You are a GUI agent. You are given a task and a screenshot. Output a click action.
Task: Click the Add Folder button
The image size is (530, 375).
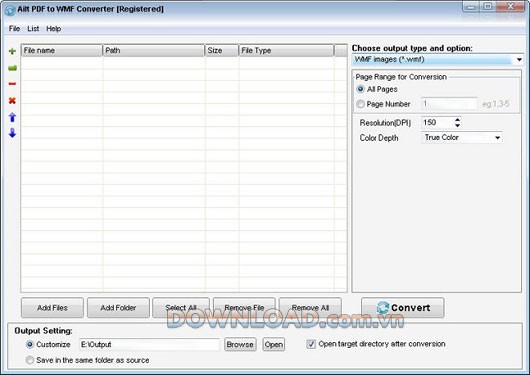118,308
